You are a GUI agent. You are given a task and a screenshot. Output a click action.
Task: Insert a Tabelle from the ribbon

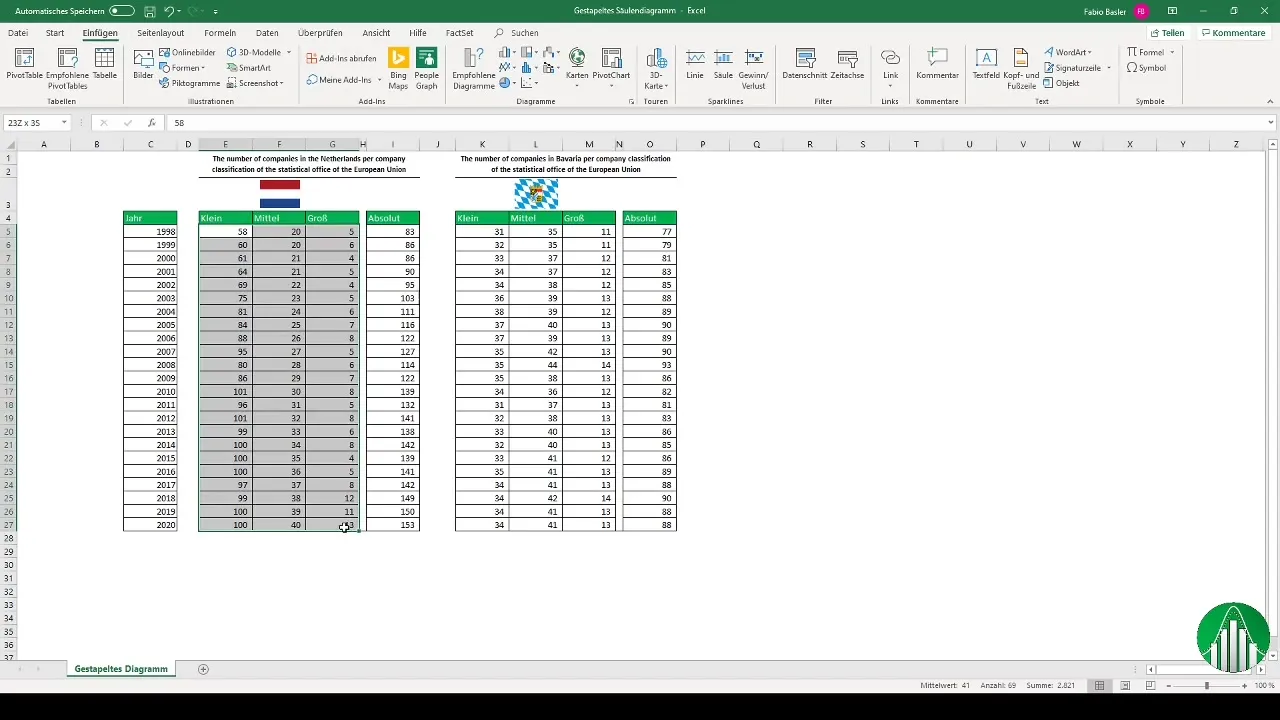coord(105,64)
